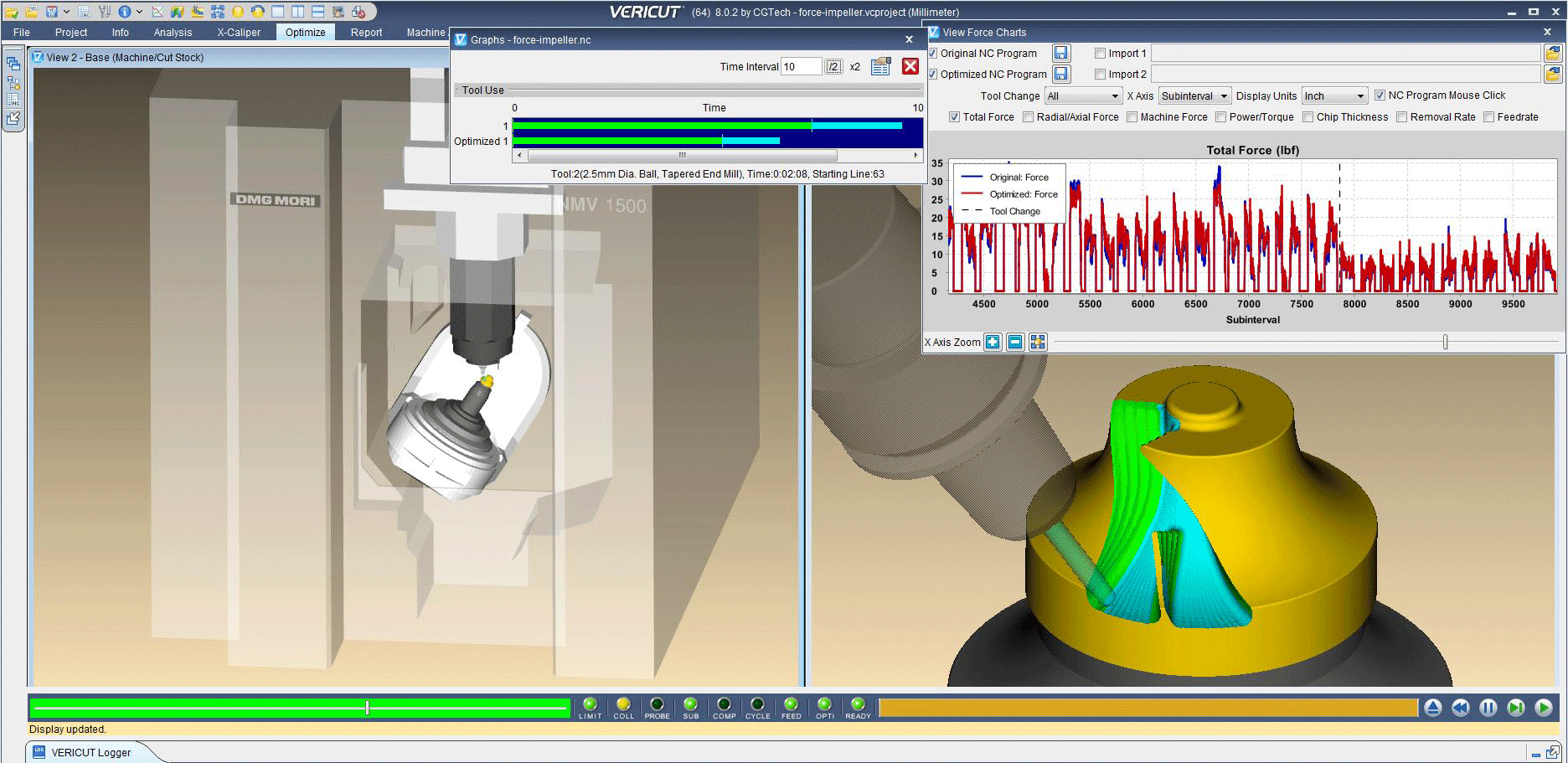
Task: Click the blue Info icon in toolbar
Action: pyautogui.click(x=125, y=12)
